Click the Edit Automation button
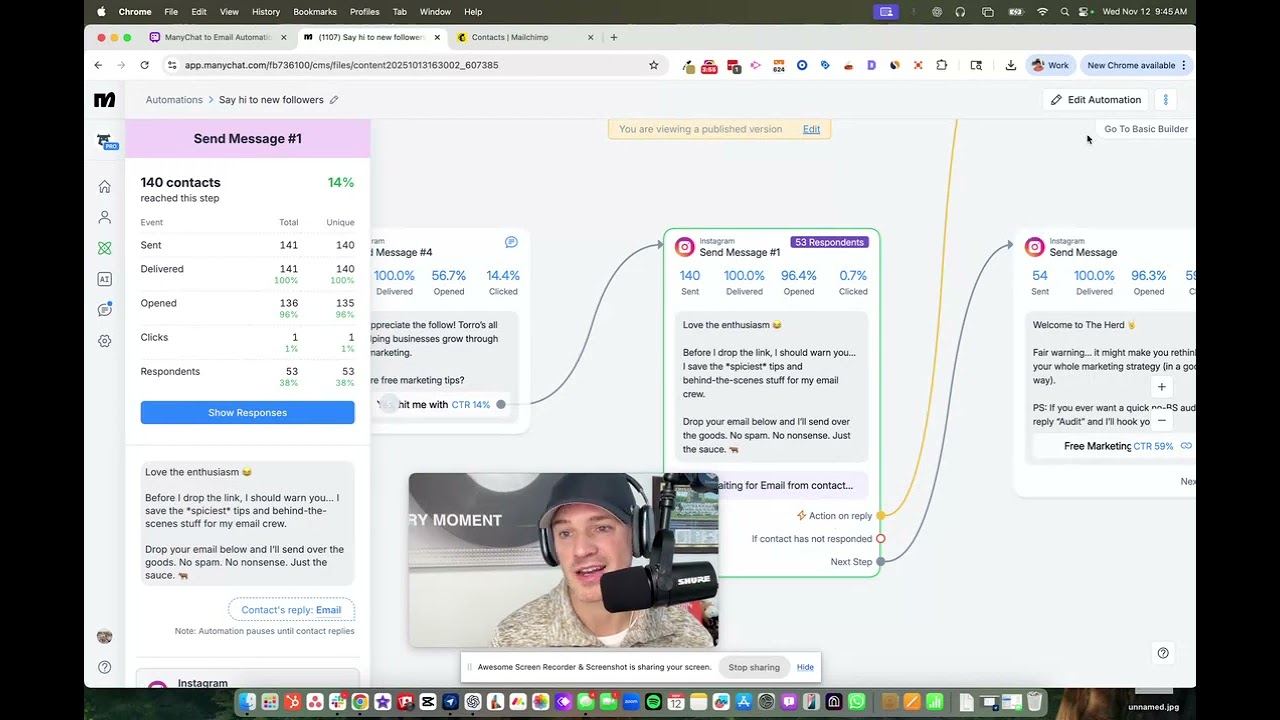Viewport: 1280px width, 720px height. 1095,100
